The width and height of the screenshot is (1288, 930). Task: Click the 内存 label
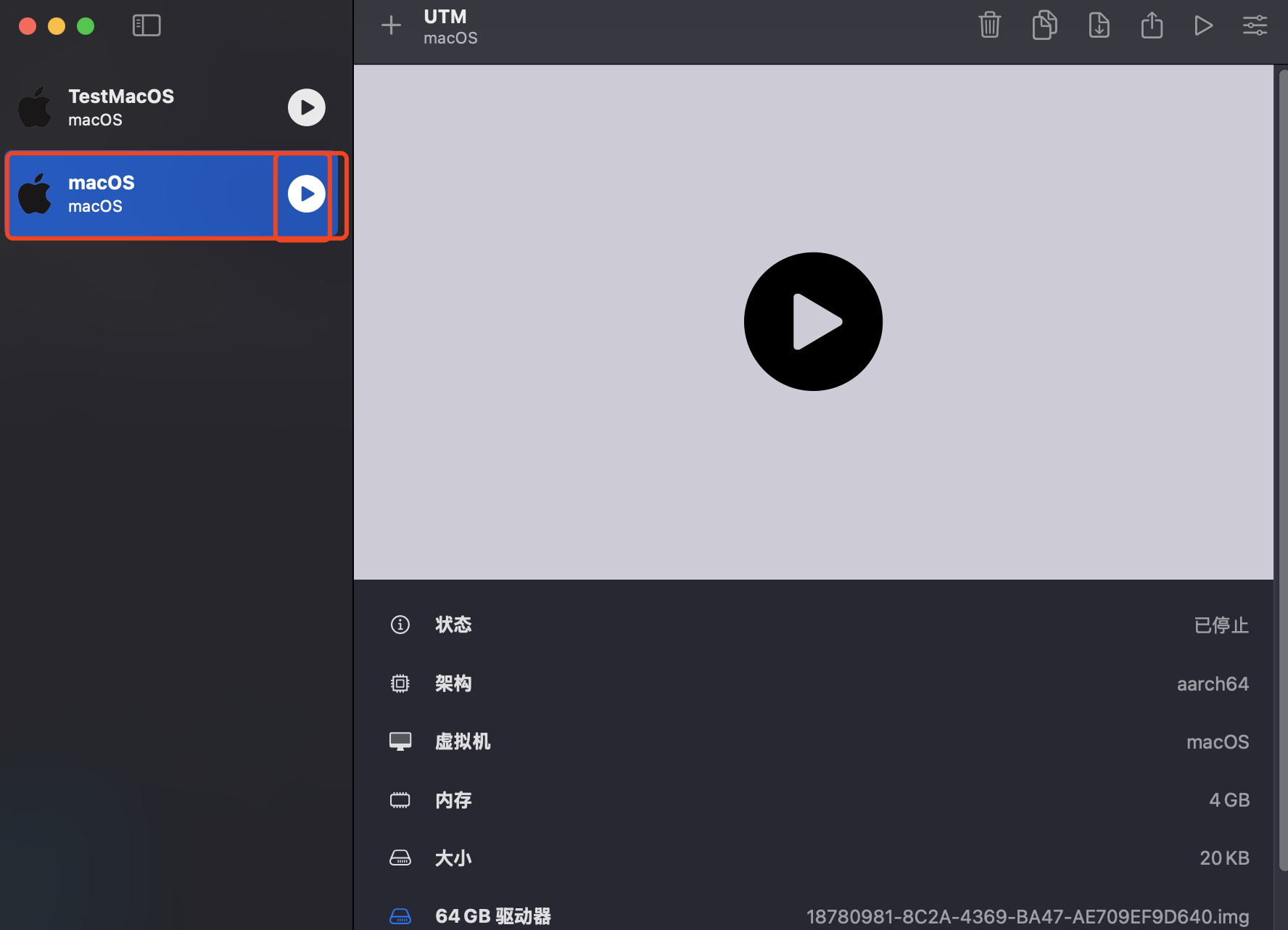pyautogui.click(x=453, y=800)
